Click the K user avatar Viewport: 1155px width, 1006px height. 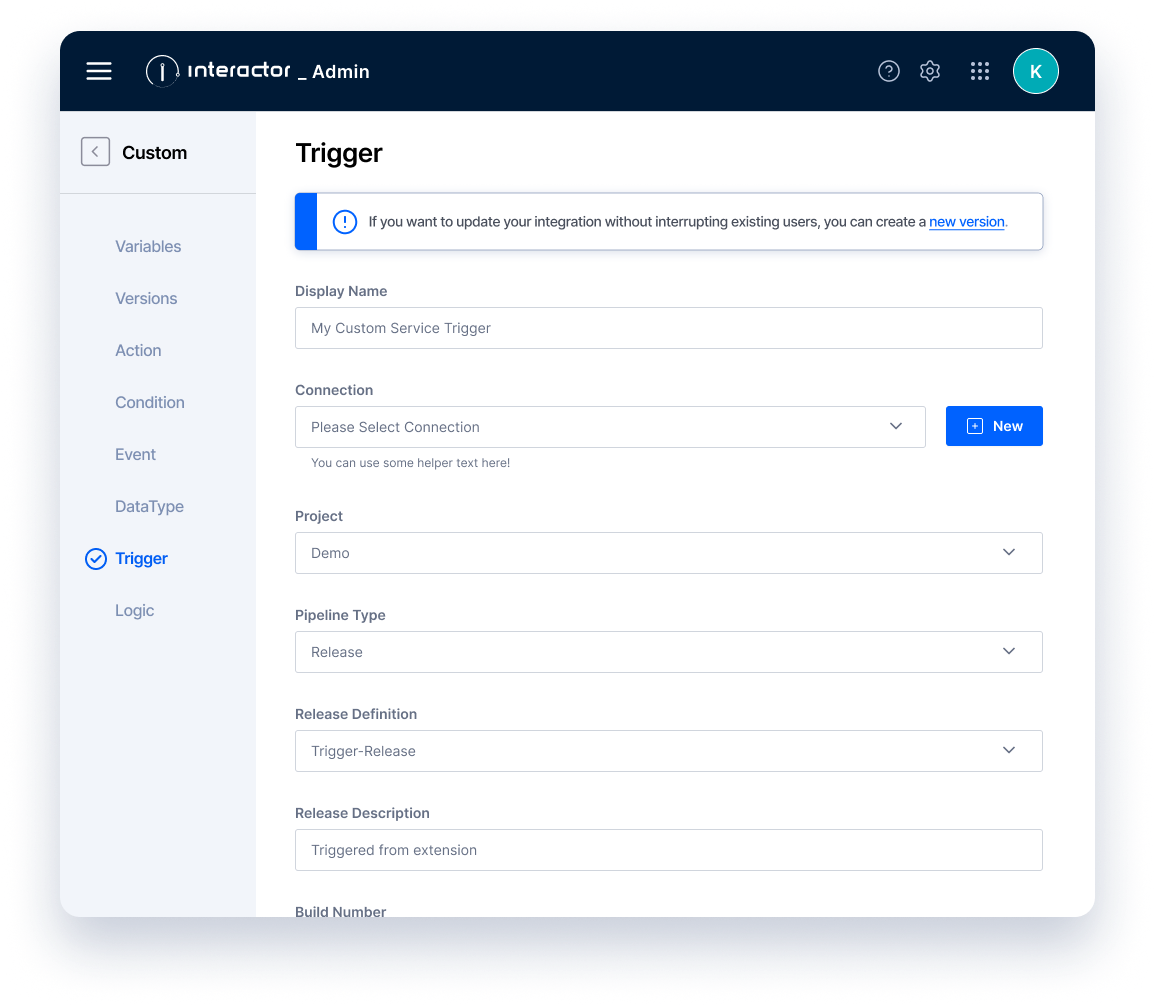tap(1036, 71)
